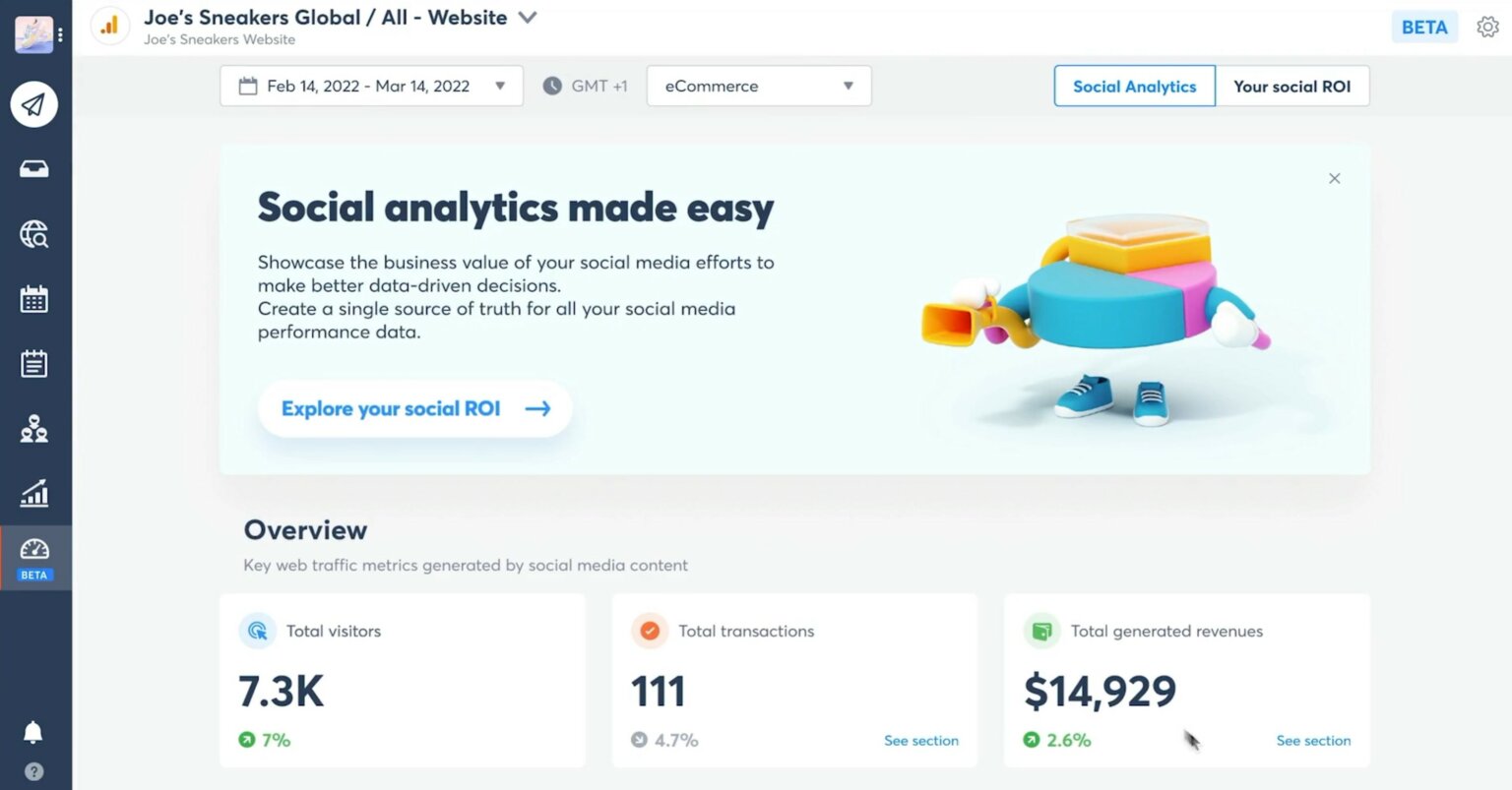
Task: Click the Explore your social ROI button
Action: 414,408
